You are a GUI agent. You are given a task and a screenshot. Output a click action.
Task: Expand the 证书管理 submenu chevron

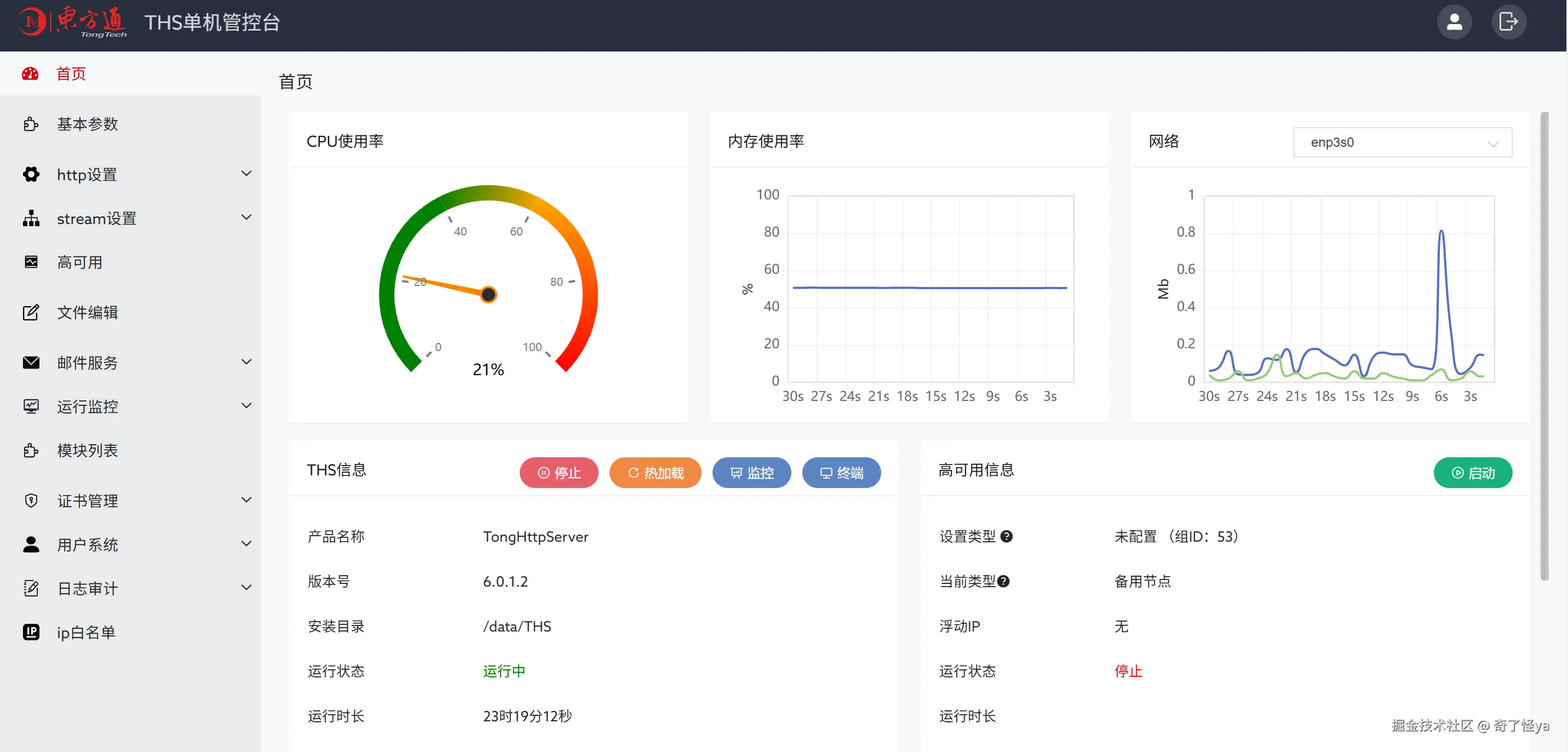point(246,500)
